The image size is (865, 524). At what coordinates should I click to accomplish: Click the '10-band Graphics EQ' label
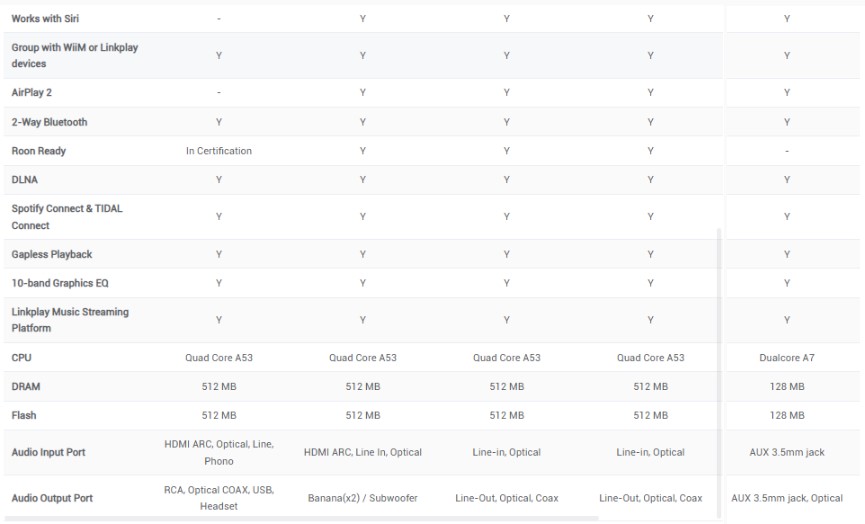[x=60, y=283]
